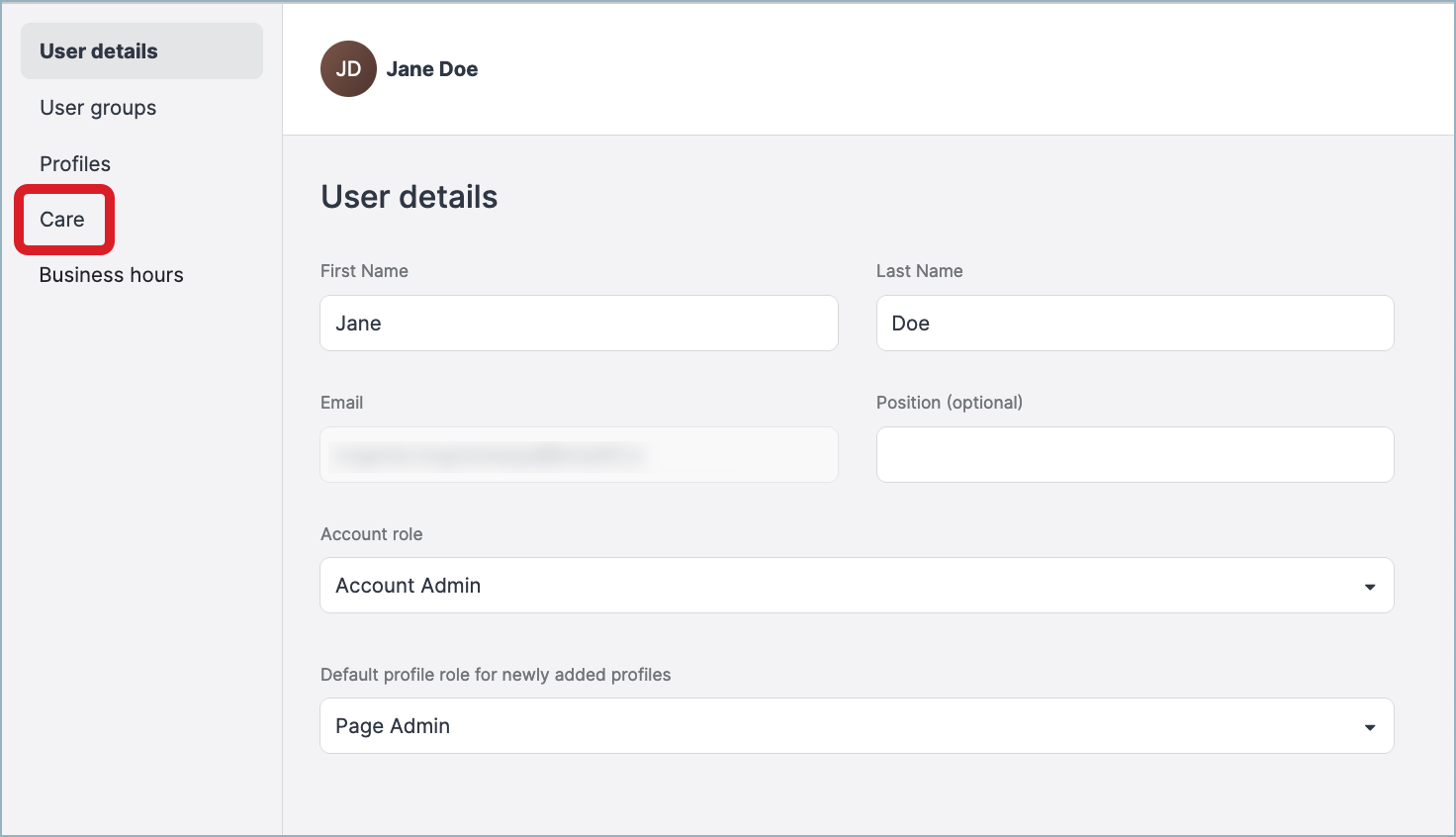The height and width of the screenshot is (837, 1456).
Task: Open the Business hours settings
Action: [x=111, y=274]
